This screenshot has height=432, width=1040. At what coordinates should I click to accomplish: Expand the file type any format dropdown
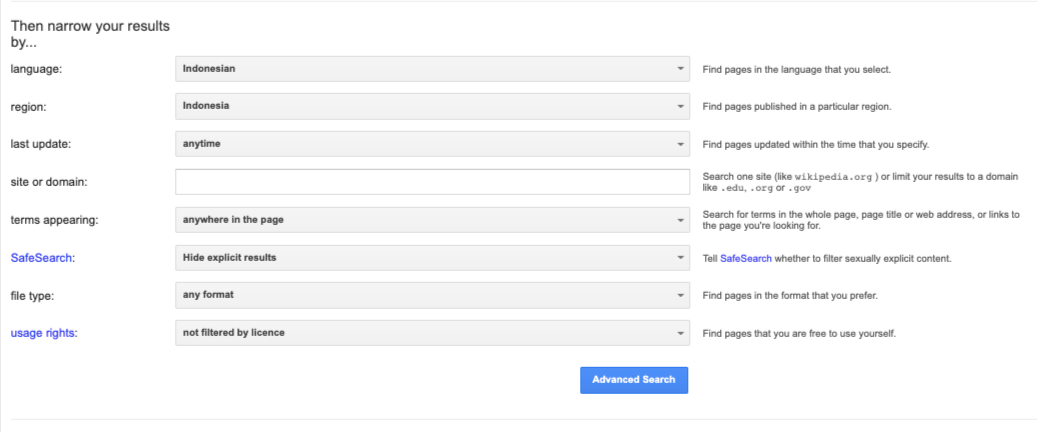pos(432,295)
